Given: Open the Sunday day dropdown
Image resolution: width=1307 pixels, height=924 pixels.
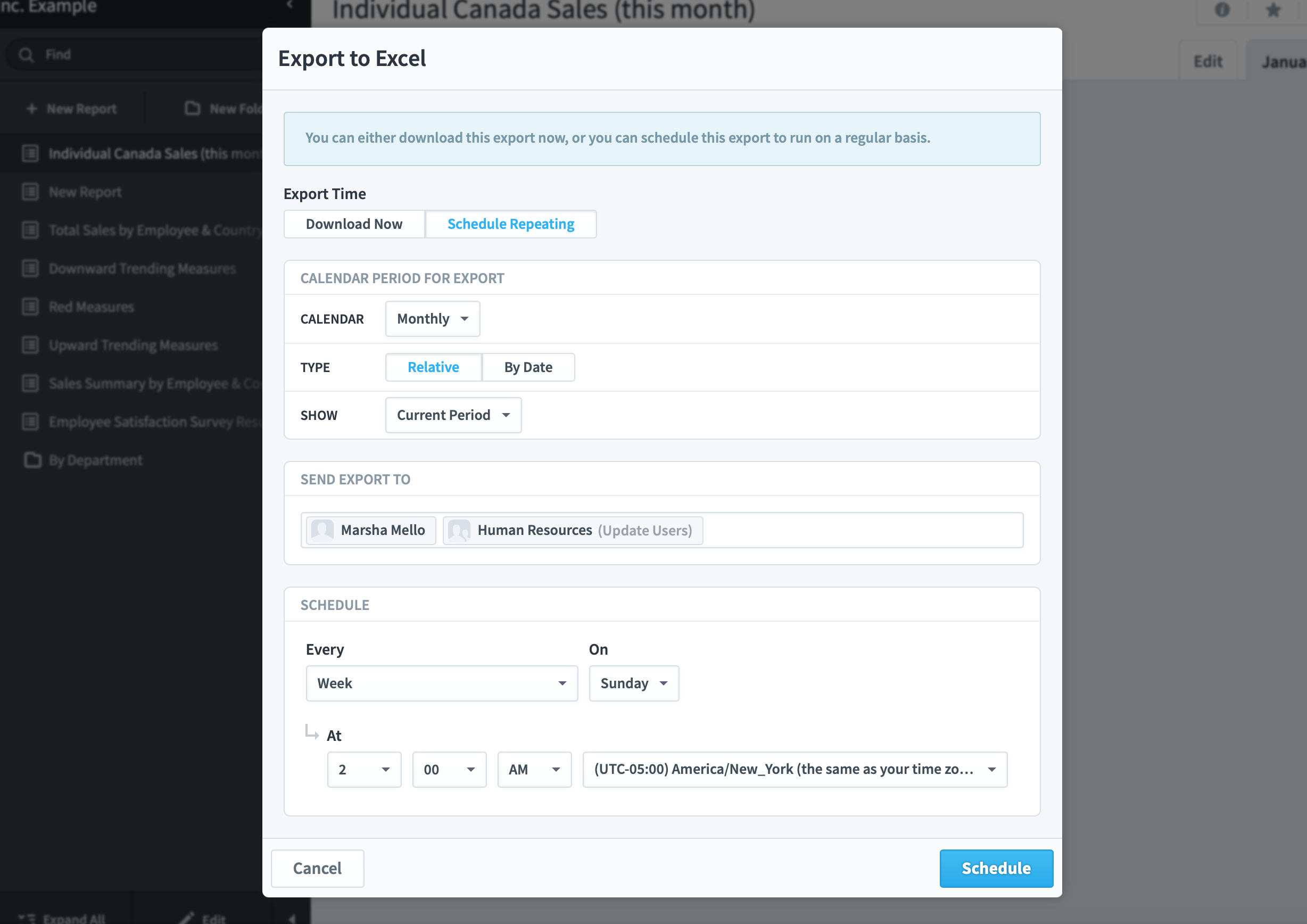Looking at the screenshot, I should tap(634, 683).
